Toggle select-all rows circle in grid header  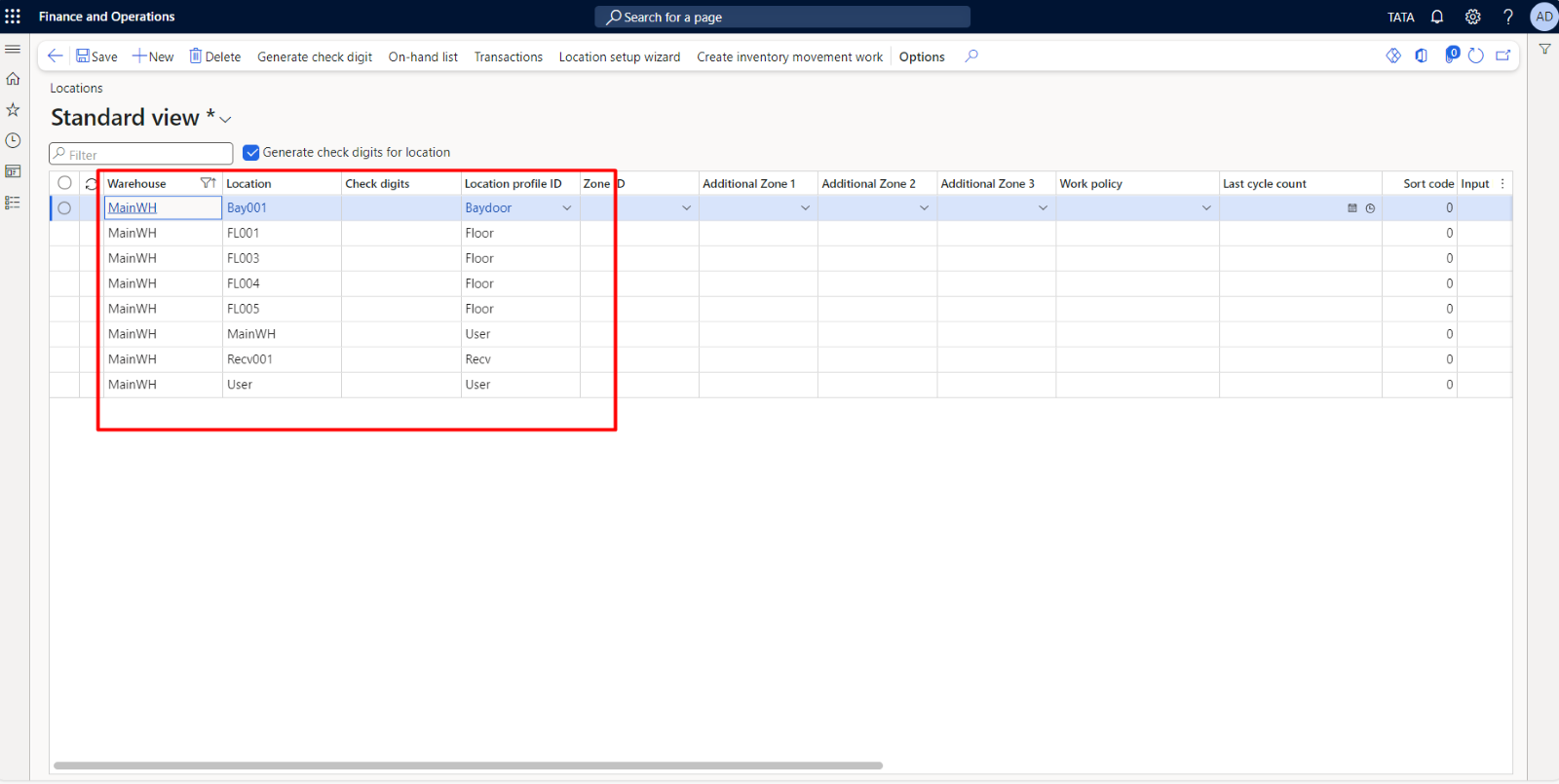(64, 183)
